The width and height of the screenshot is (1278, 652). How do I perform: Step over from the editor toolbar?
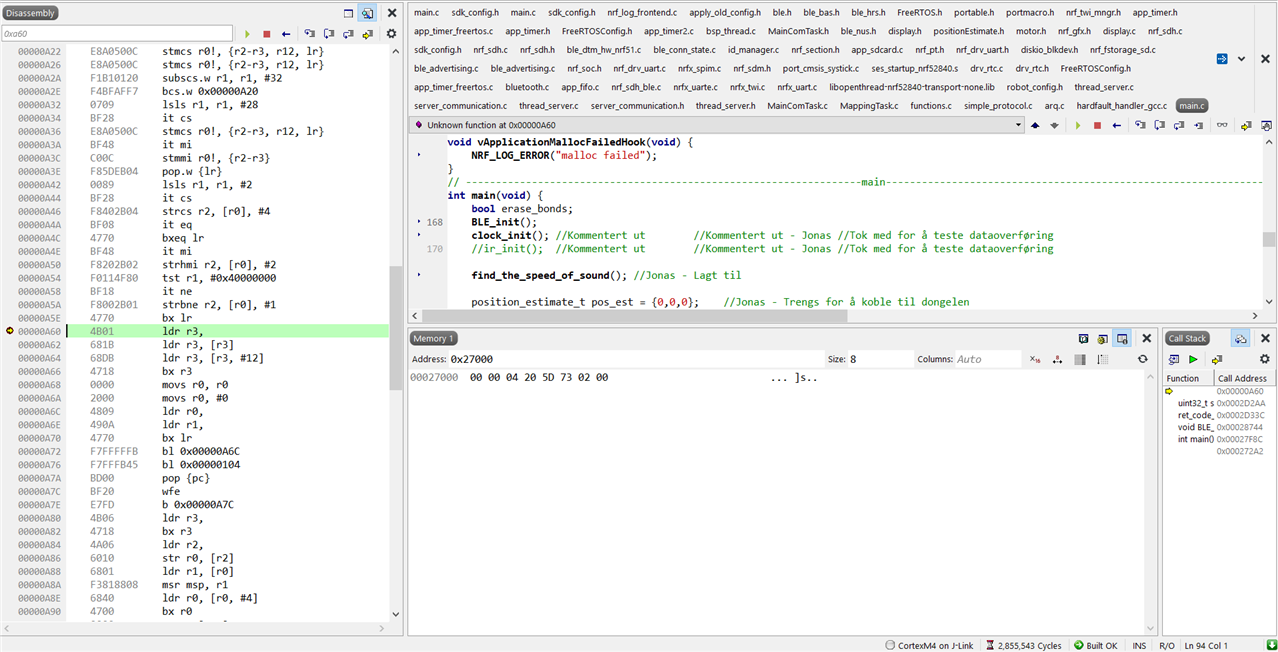pyautogui.click(x=1160, y=125)
